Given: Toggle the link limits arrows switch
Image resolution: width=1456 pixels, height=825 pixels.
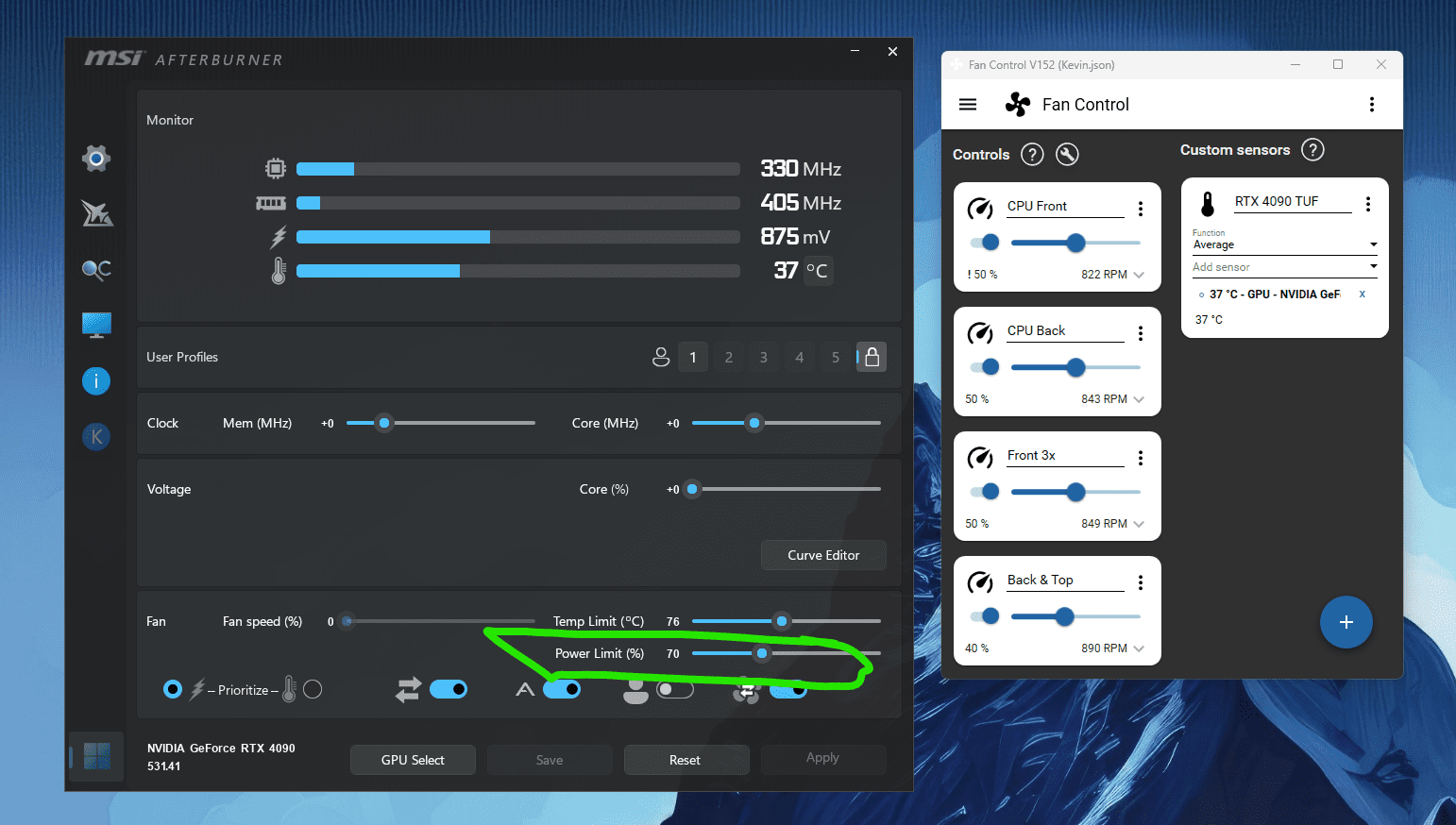Looking at the screenshot, I should click(x=449, y=689).
